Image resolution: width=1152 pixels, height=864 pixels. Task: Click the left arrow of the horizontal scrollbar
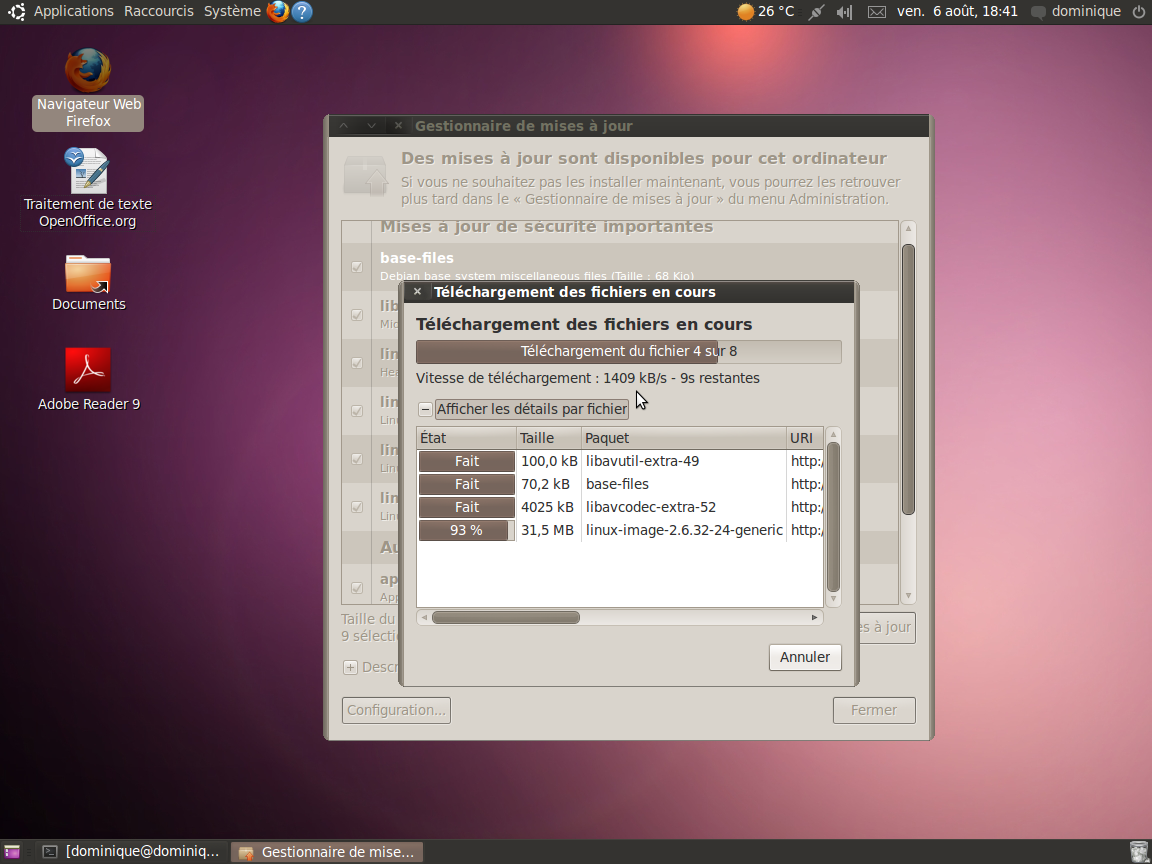(x=424, y=617)
